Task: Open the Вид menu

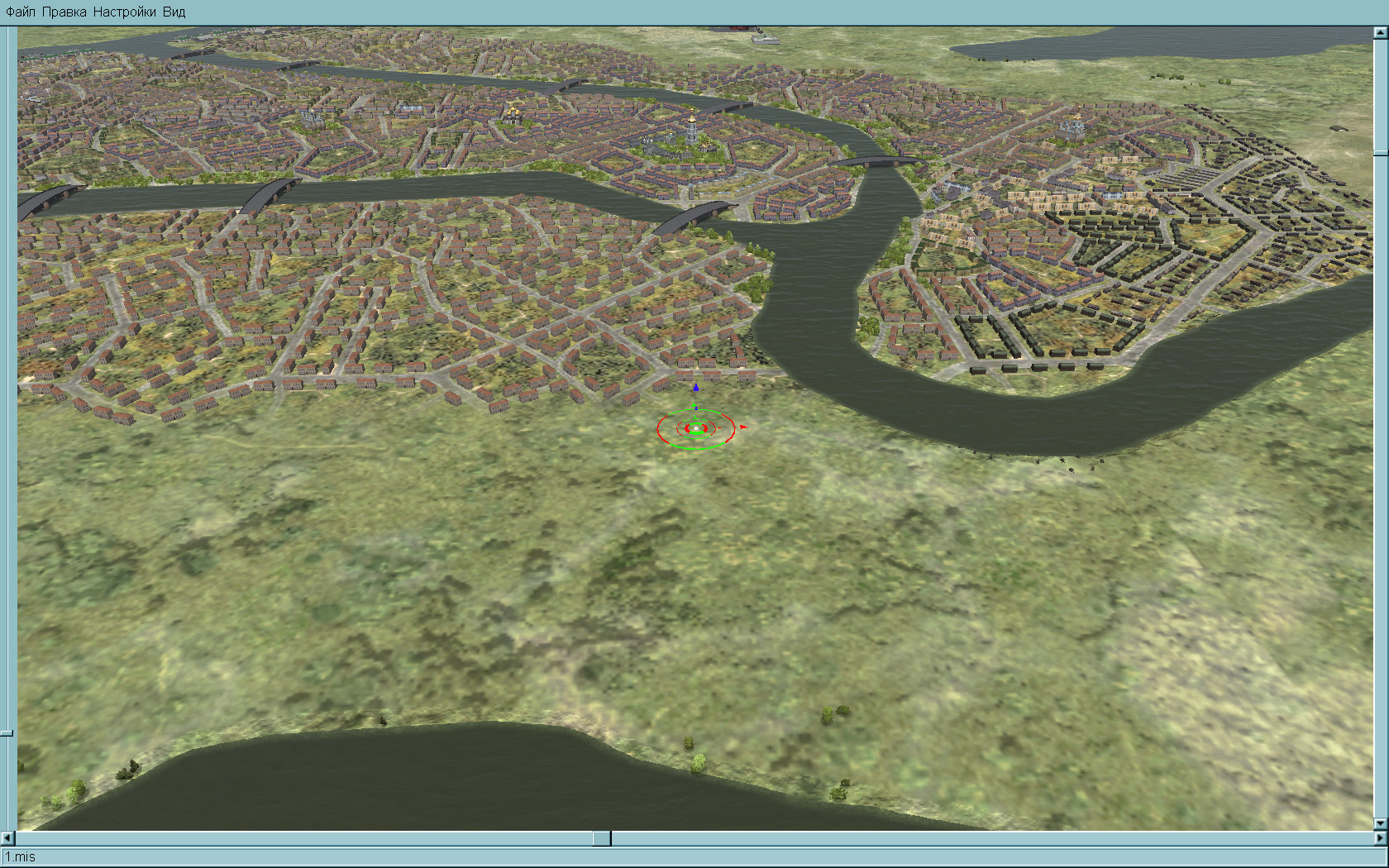Action: (174, 12)
